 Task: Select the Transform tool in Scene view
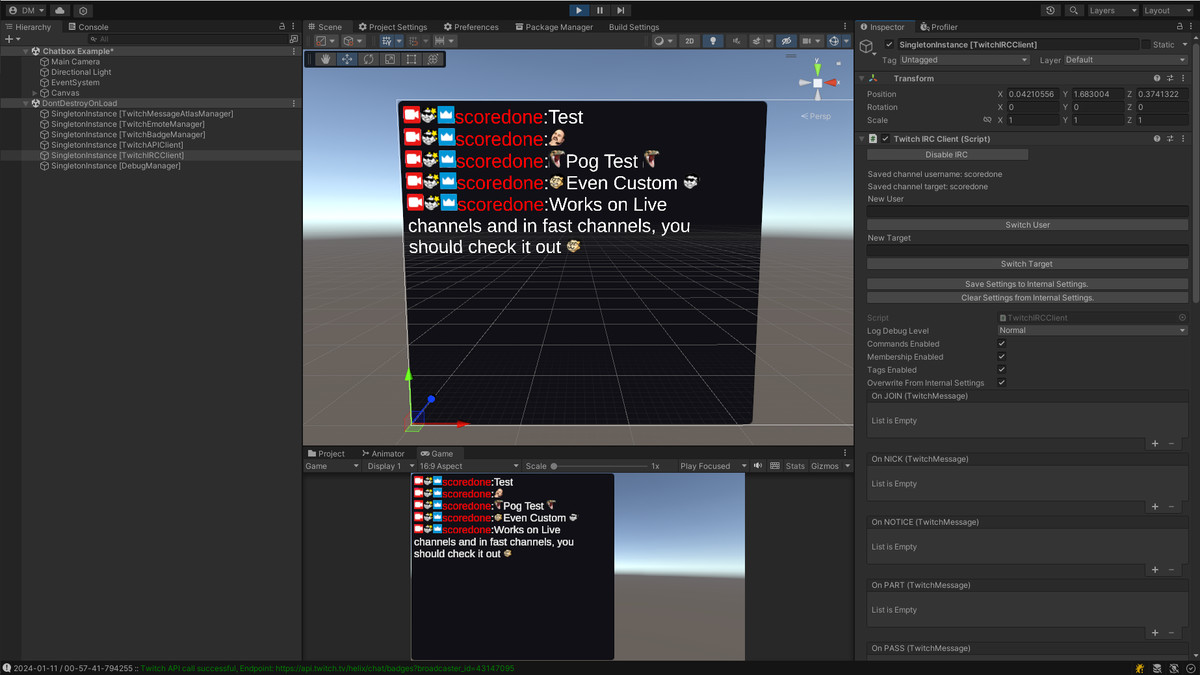[x=433, y=59]
